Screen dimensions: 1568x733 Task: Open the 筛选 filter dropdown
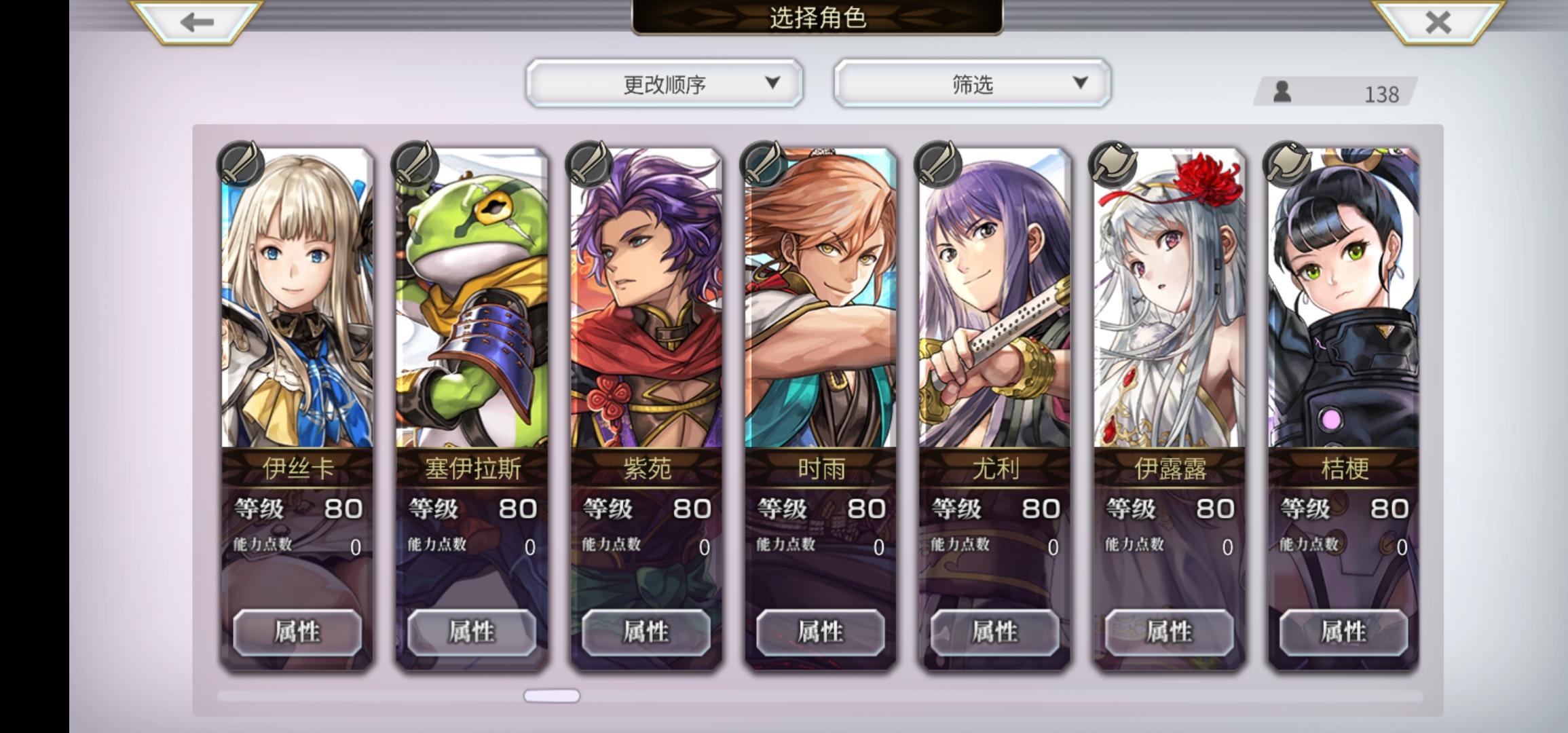coord(972,83)
